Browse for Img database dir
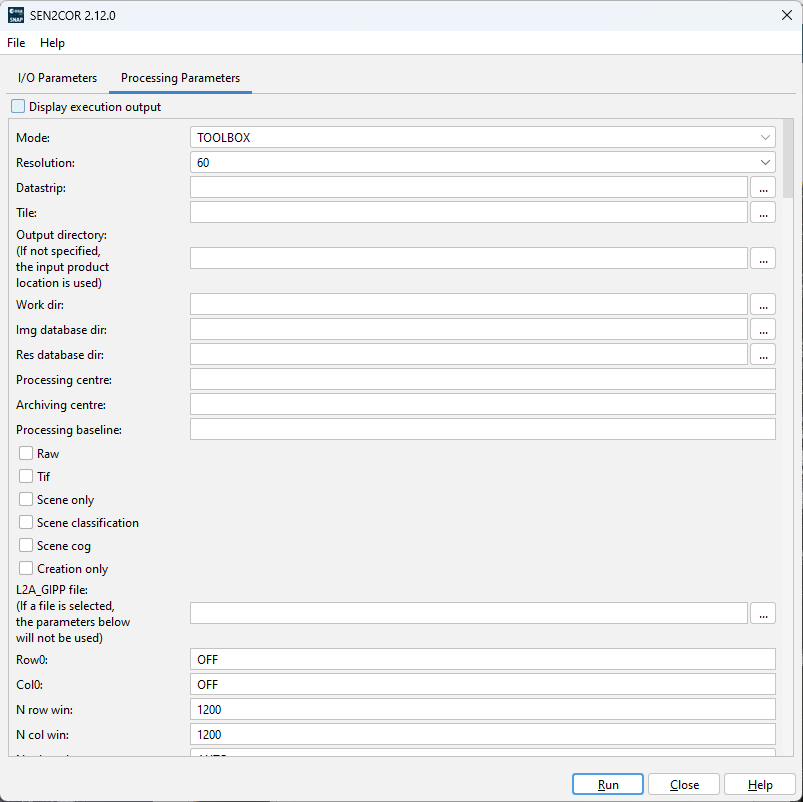 763,329
